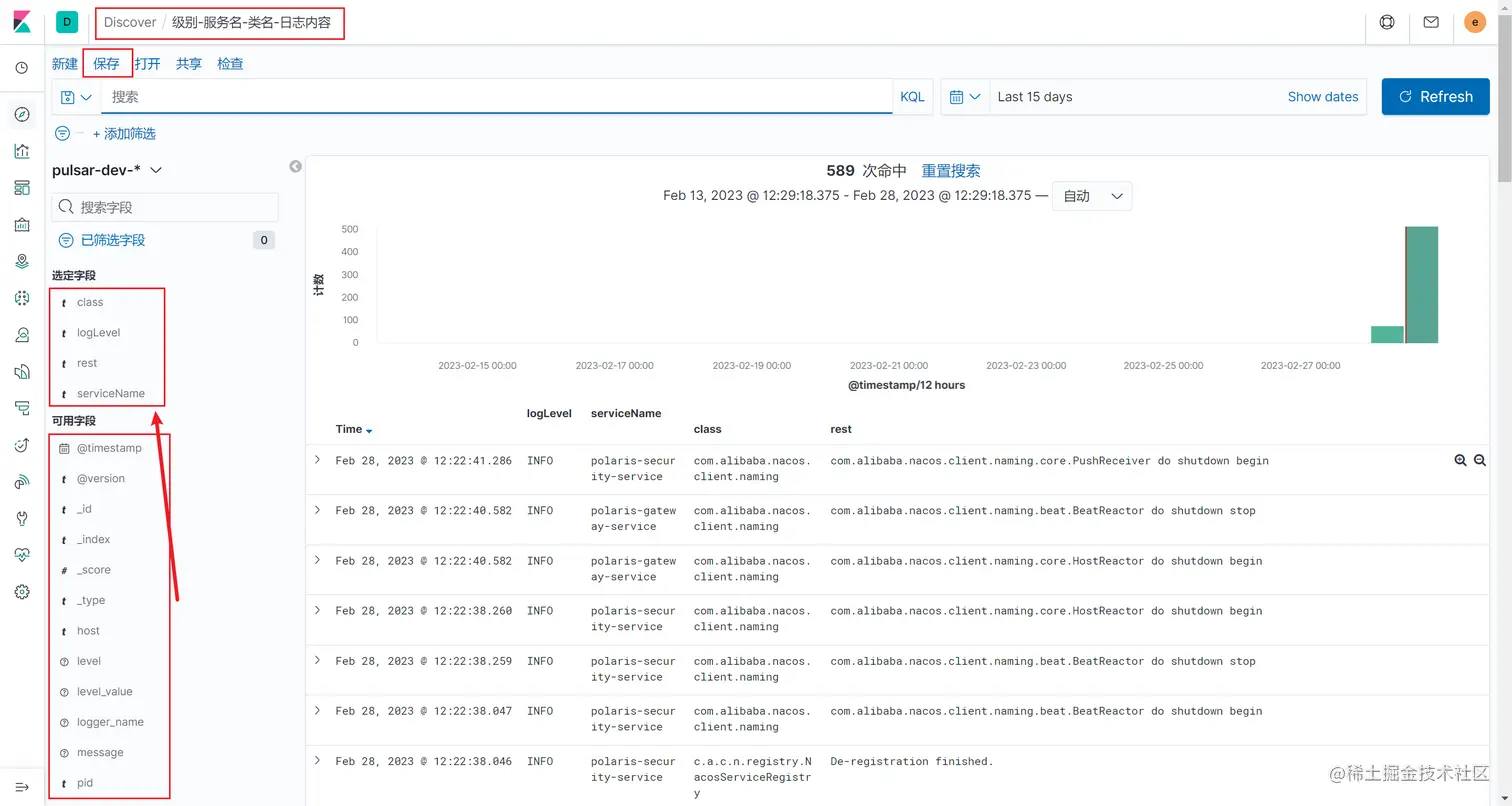
Task: Click the 搜索 query input field
Action: click(497, 97)
